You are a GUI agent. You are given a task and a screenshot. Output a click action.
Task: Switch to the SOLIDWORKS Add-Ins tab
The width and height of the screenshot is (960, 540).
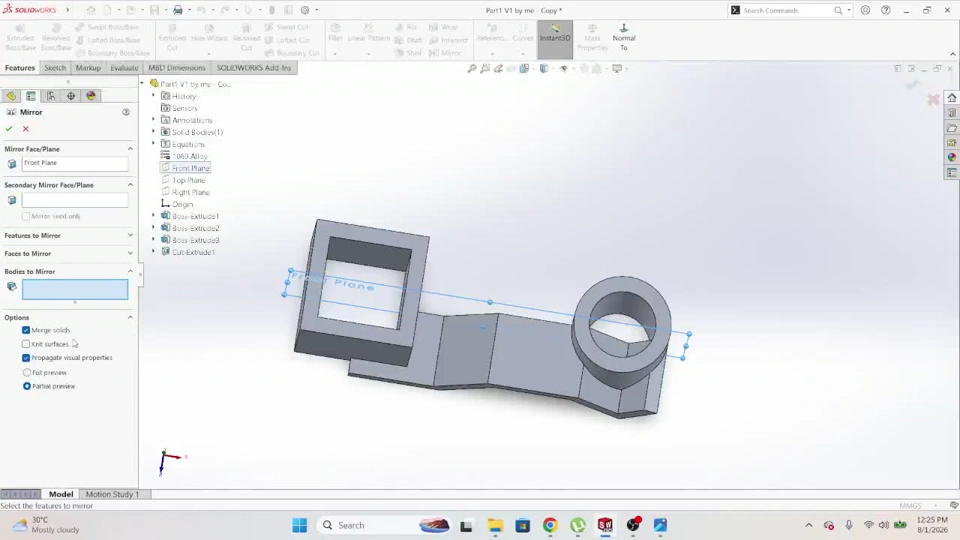click(x=254, y=68)
